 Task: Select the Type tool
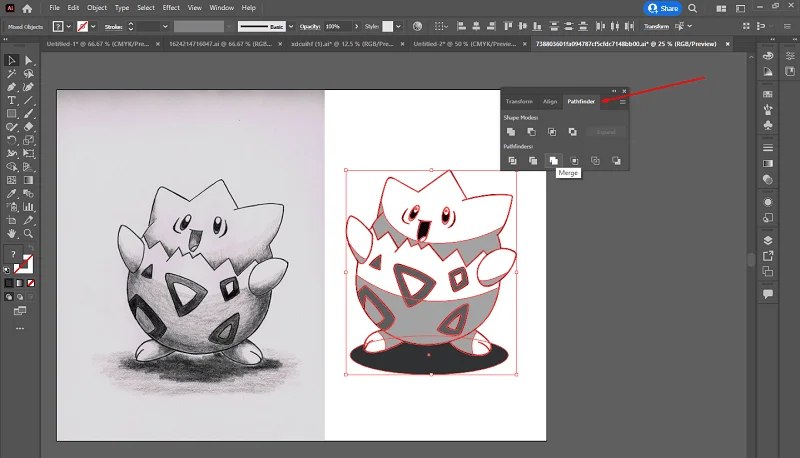(11, 100)
